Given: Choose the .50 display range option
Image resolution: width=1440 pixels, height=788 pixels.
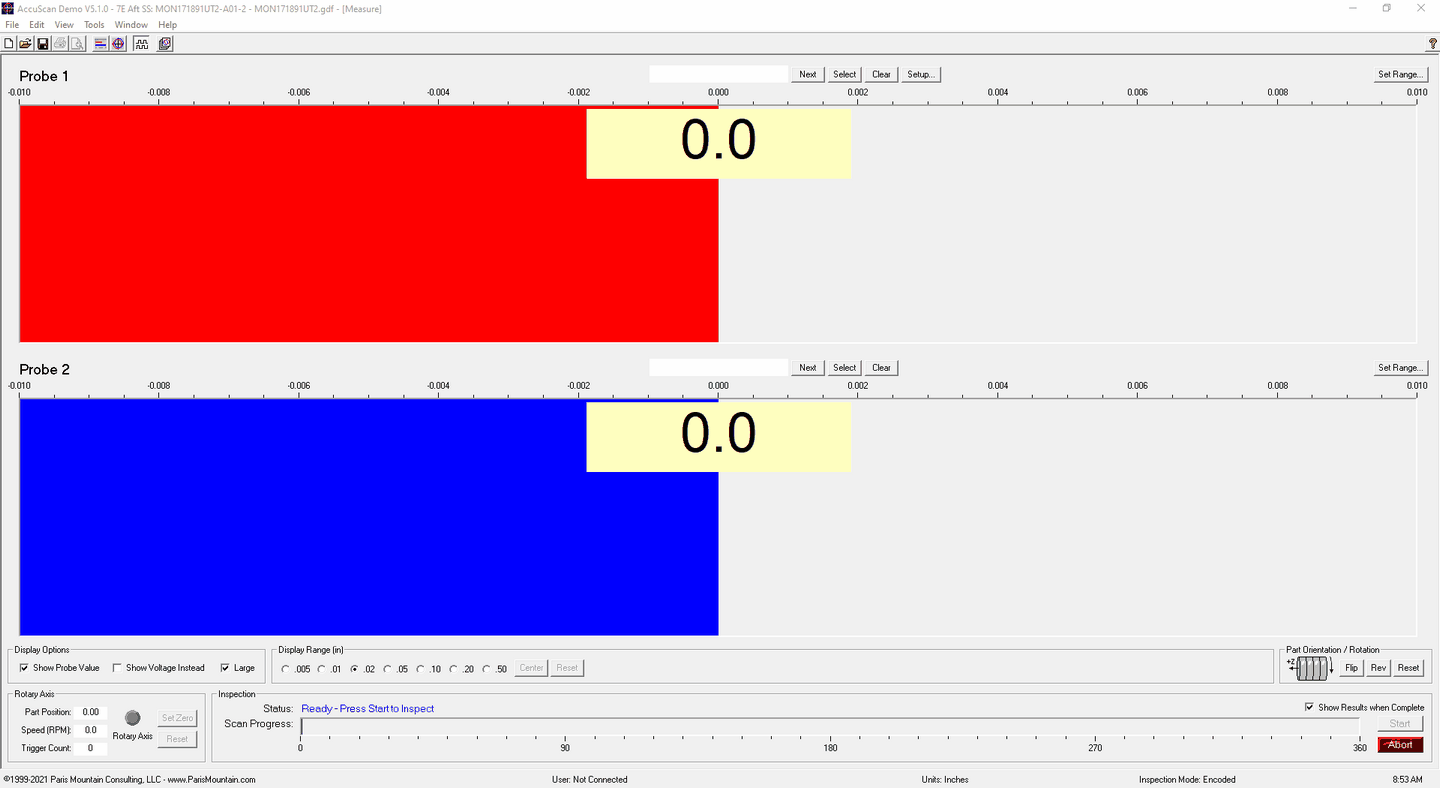Looking at the screenshot, I should pyautogui.click(x=488, y=669).
